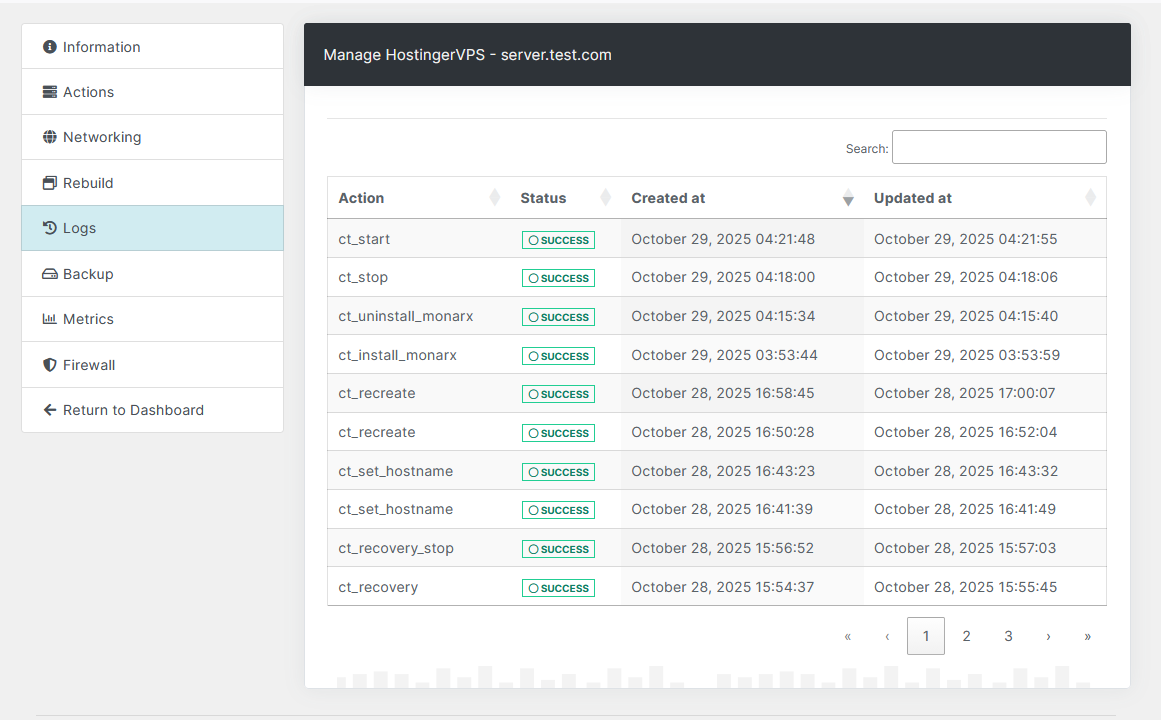Click the Backup save icon
Image resolution: width=1161 pixels, height=720 pixels.
(x=48, y=273)
